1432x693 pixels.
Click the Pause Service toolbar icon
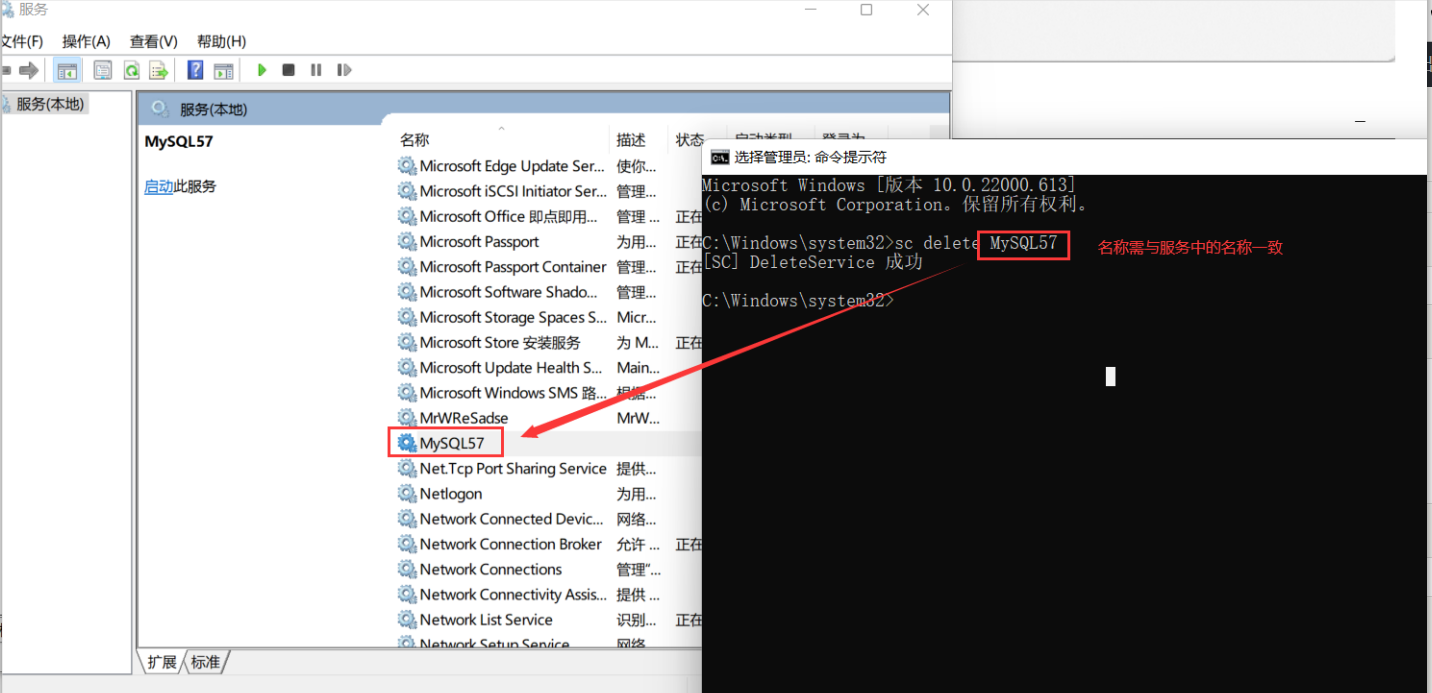[316, 70]
